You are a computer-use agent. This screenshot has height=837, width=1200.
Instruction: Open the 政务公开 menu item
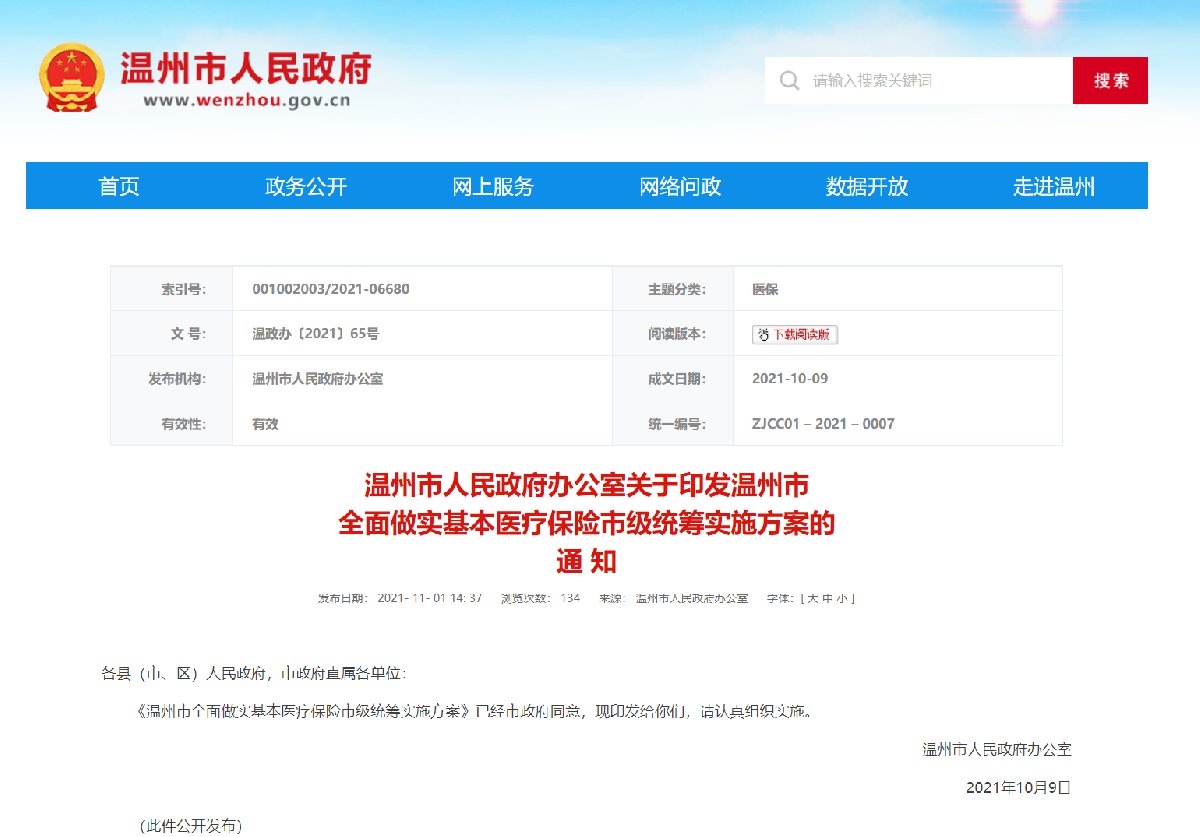pyautogui.click(x=305, y=186)
